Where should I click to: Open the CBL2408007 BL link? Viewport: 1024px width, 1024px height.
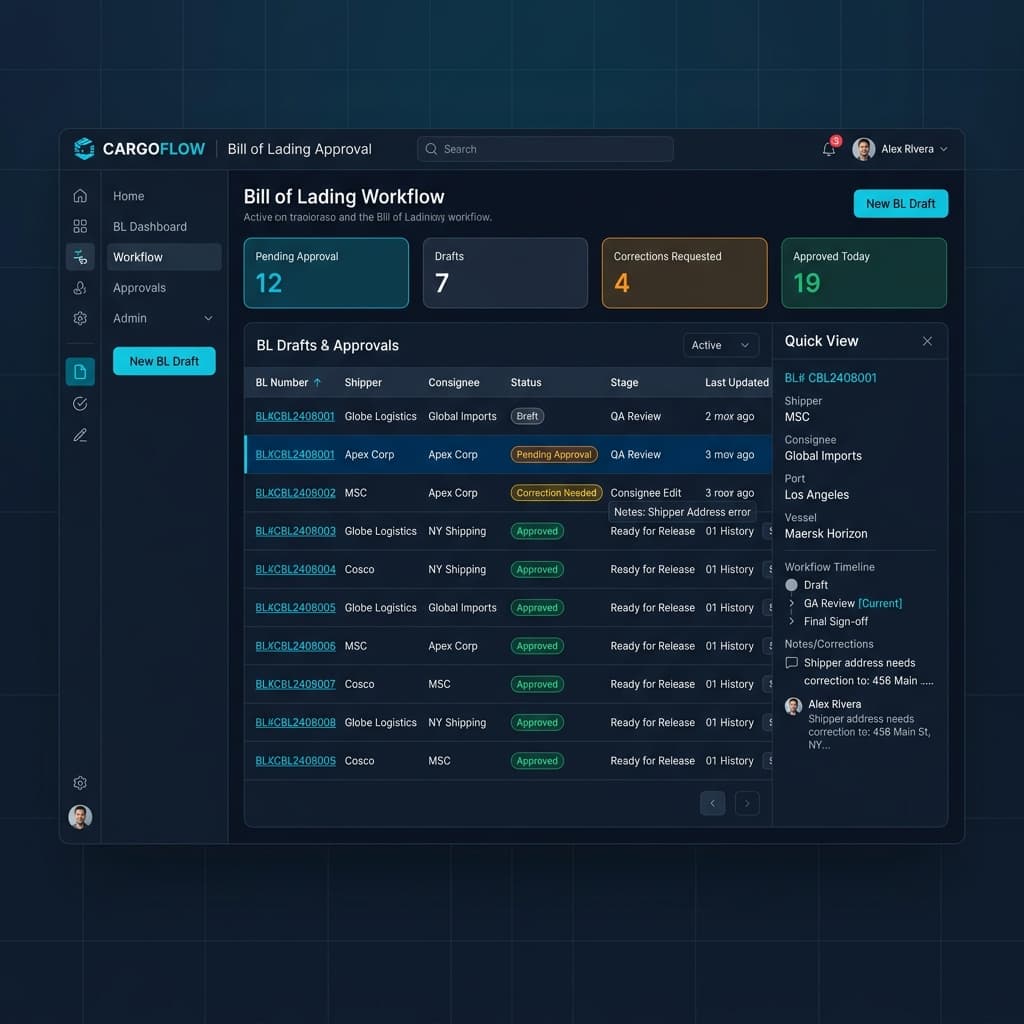click(x=295, y=684)
